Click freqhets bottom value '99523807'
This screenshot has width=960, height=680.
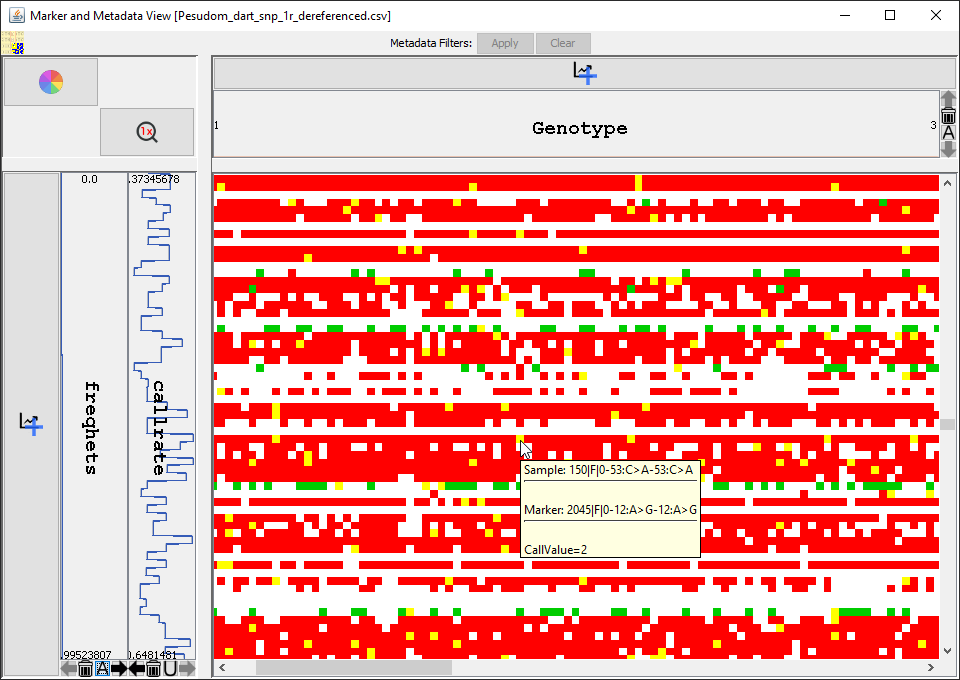point(87,655)
